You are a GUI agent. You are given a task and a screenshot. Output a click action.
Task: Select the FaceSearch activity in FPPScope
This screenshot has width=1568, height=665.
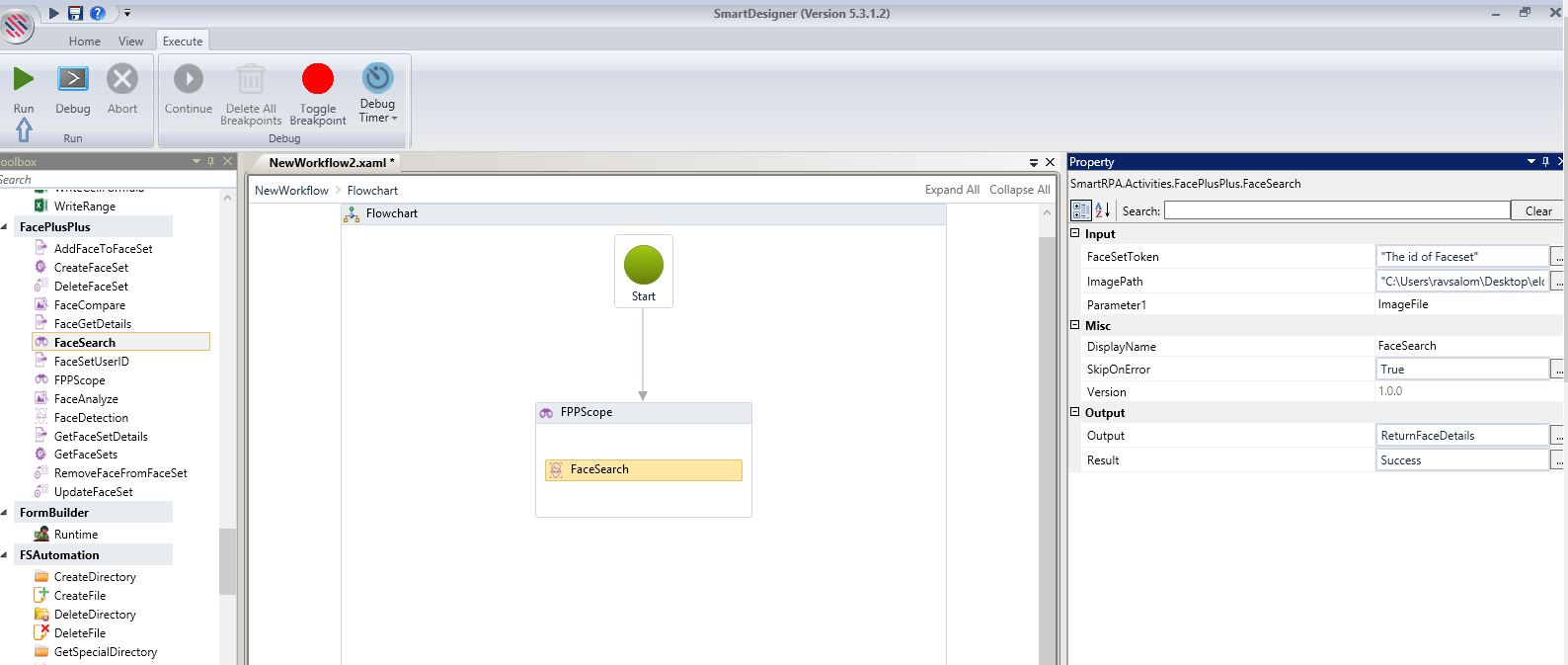point(643,470)
